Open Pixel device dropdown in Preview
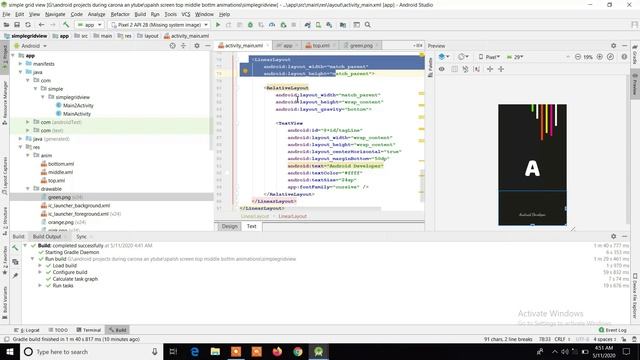This screenshot has height=360, width=640. point(489,57)
